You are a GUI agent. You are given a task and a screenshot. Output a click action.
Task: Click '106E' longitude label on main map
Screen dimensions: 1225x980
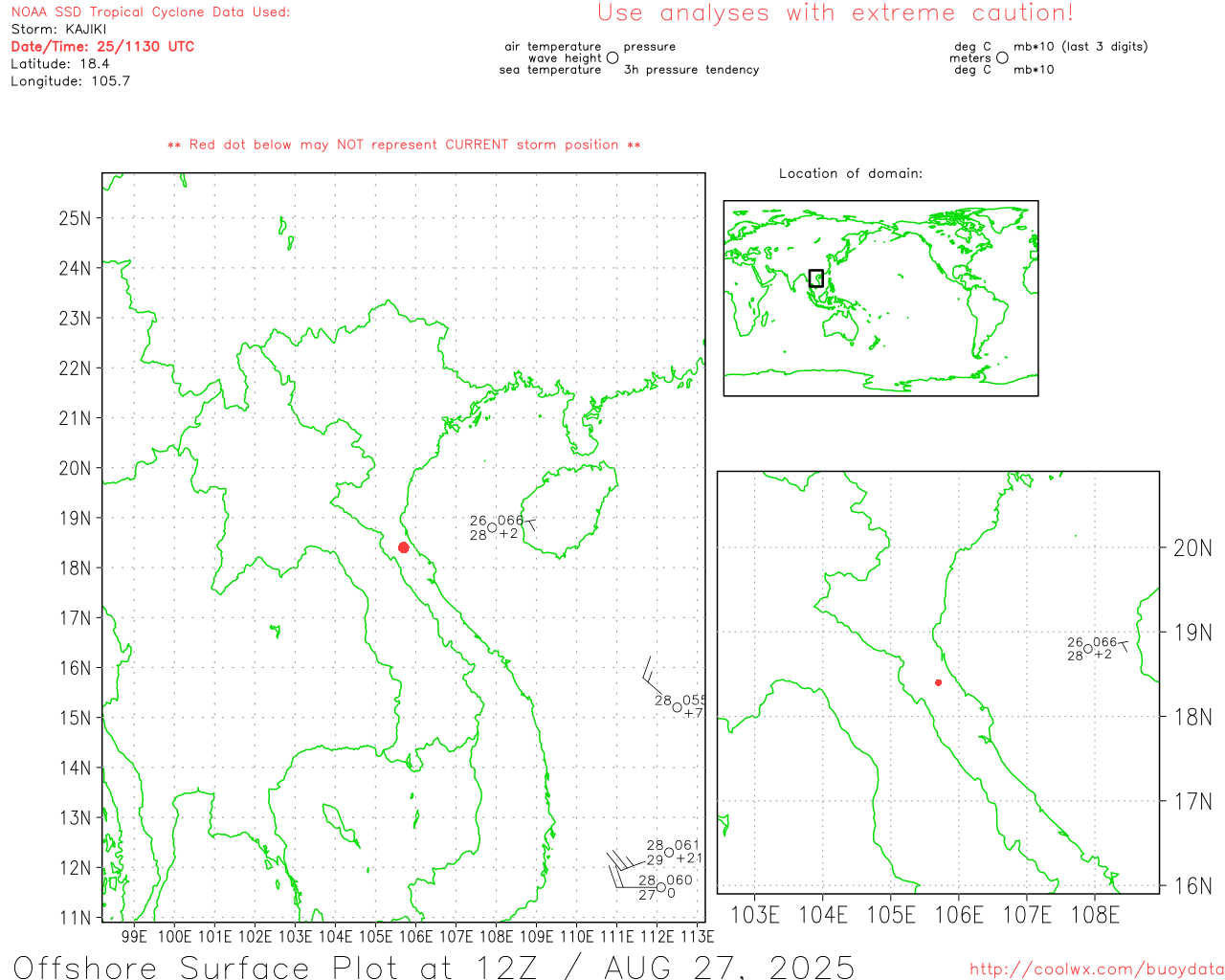click(x=415, y=937)
